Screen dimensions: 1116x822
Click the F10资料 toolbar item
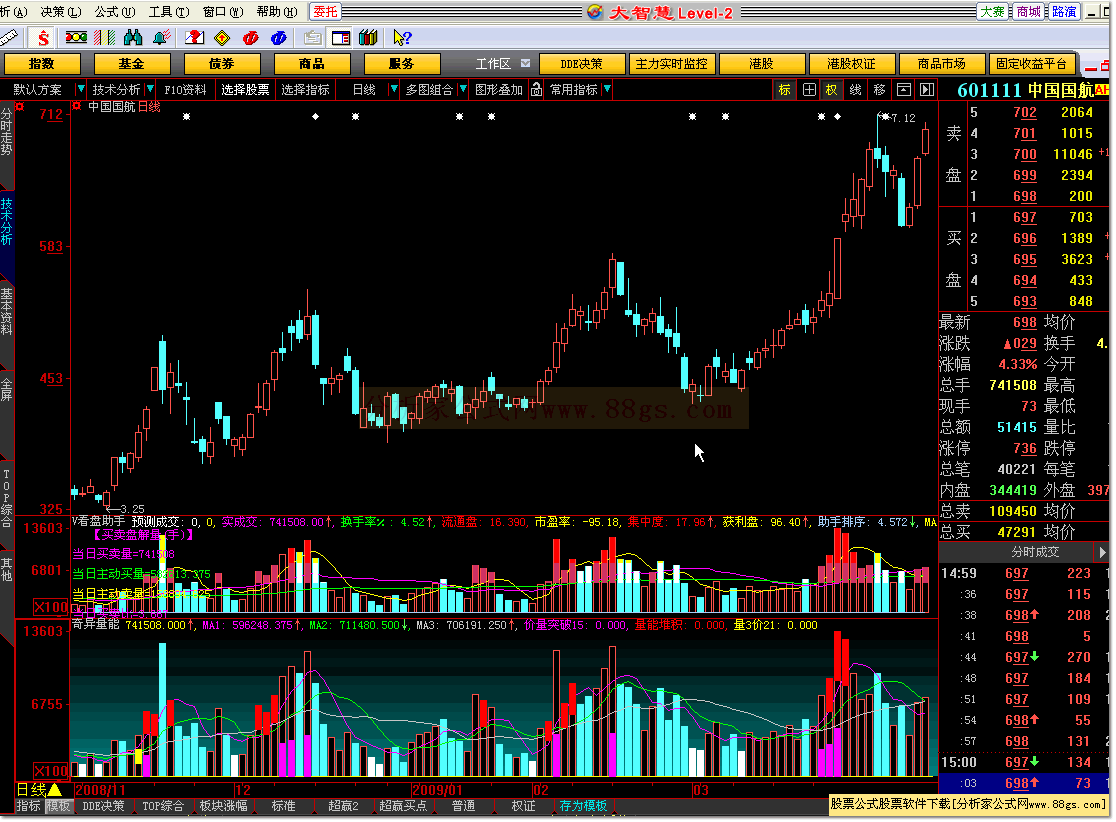pyautogui.click(x=185, y=90)
